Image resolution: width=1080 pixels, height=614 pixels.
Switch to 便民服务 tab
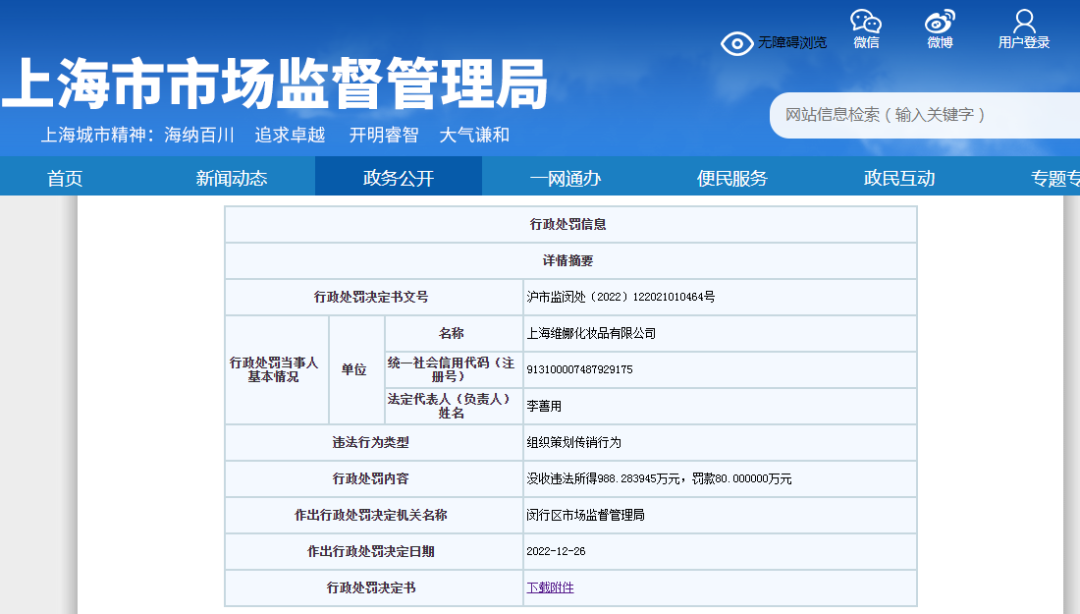[732, 178]
